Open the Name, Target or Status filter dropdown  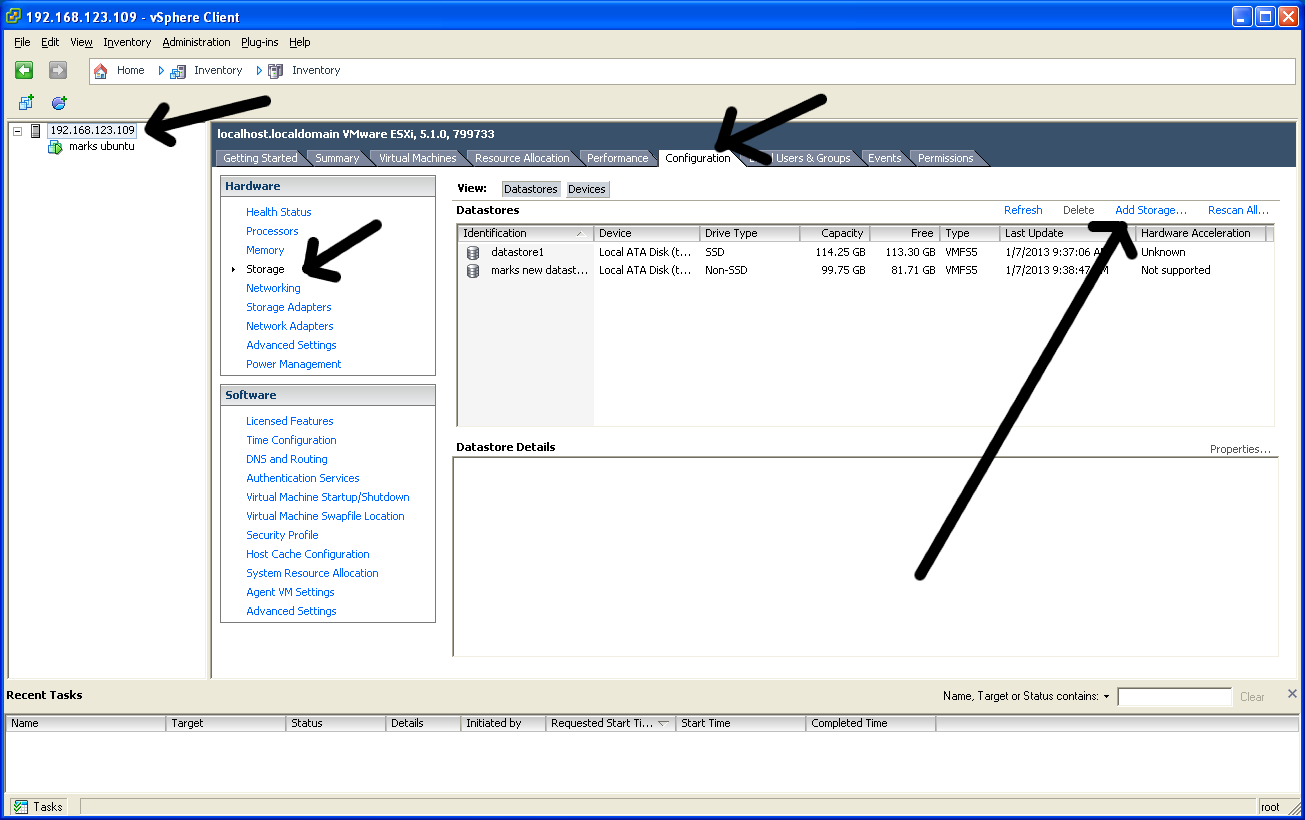[1107, 697]
